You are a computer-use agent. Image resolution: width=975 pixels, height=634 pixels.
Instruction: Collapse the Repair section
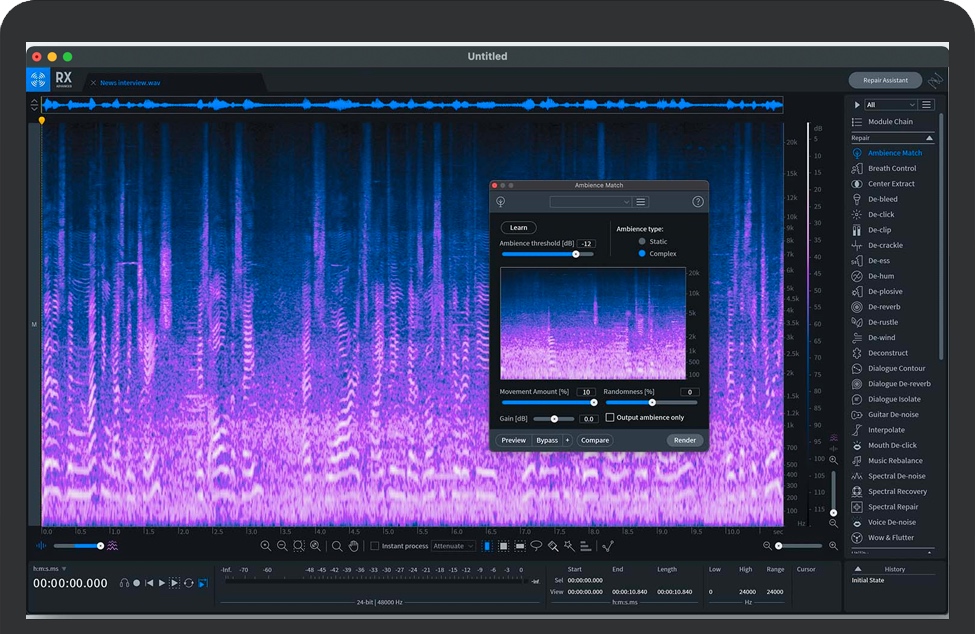point(929,138)
